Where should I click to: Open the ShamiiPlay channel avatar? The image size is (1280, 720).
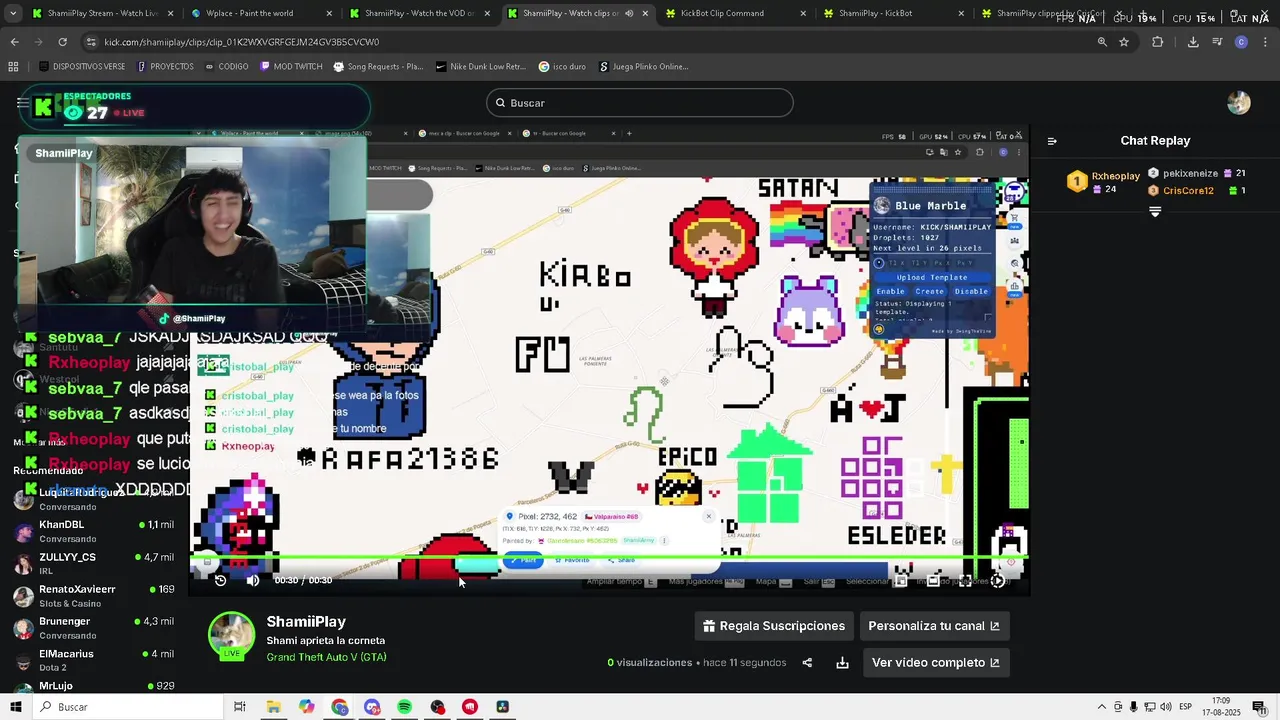click(x=231, y=634)
